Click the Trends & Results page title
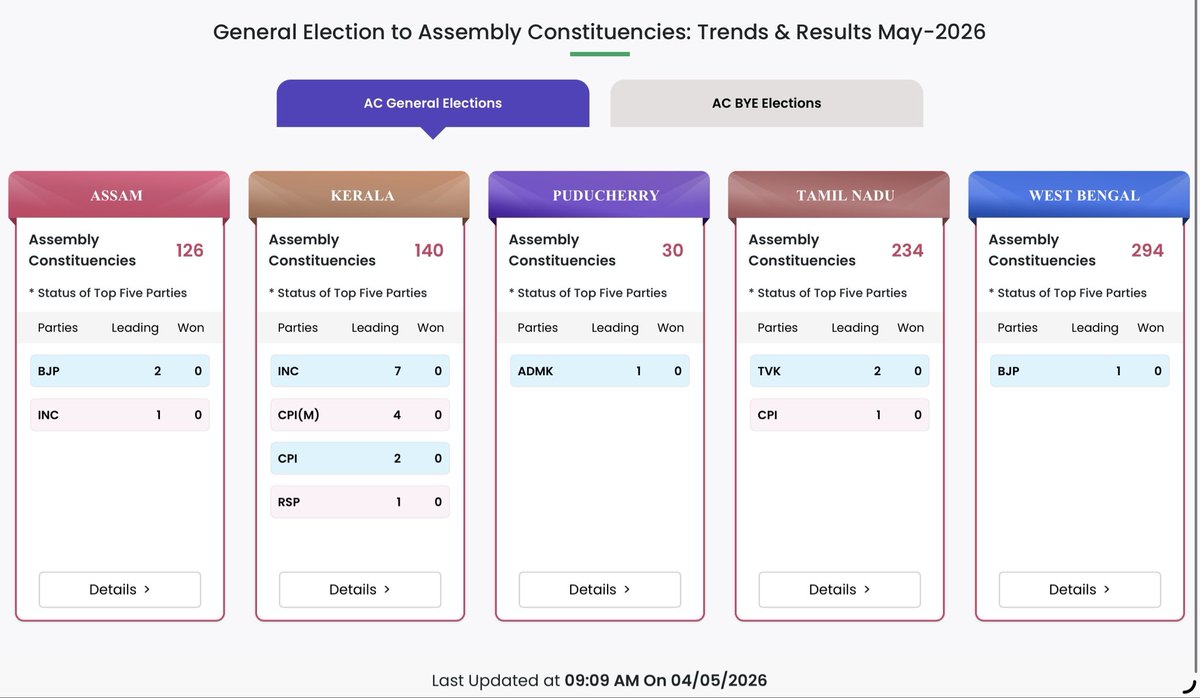The width and height of the screenshot is (1200, 698). 600,32
